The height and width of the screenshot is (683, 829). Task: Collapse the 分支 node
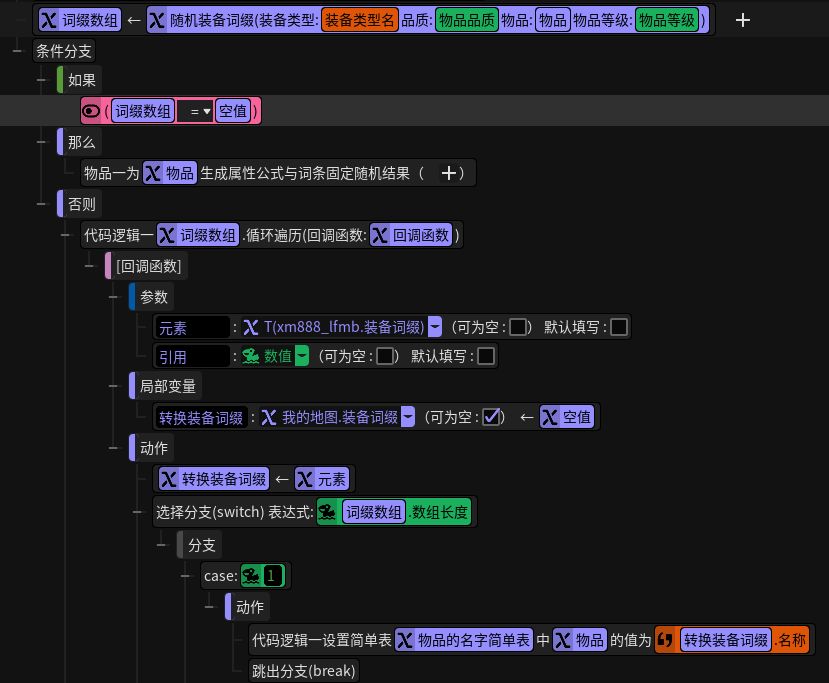click(161, 544)
